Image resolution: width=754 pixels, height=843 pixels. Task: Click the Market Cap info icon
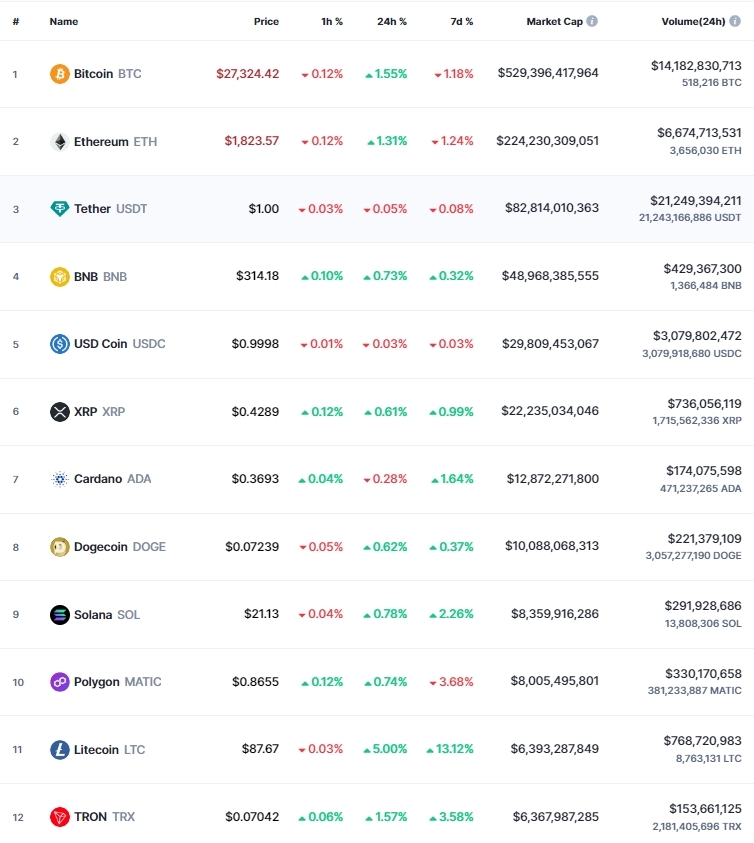592,21
